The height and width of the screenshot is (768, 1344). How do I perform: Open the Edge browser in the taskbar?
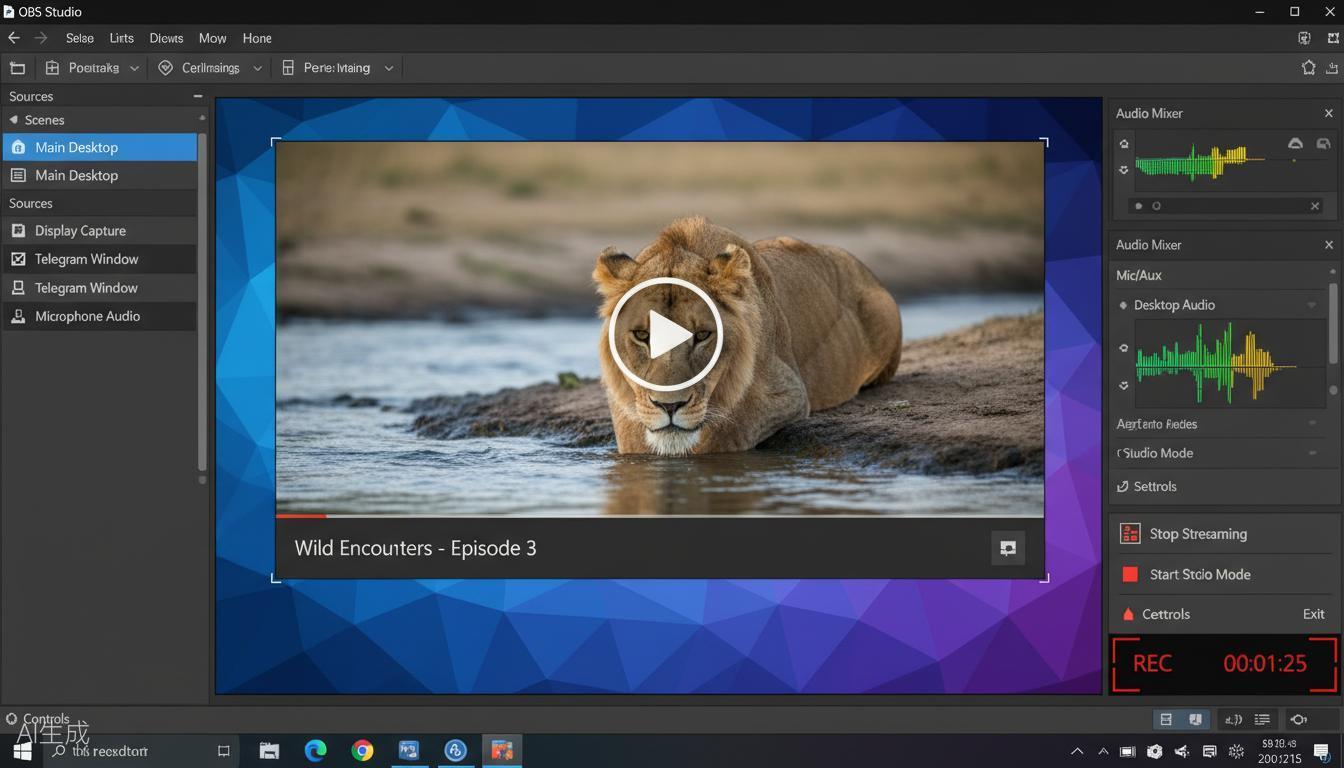pyautogui.click(x=315, y=750)
